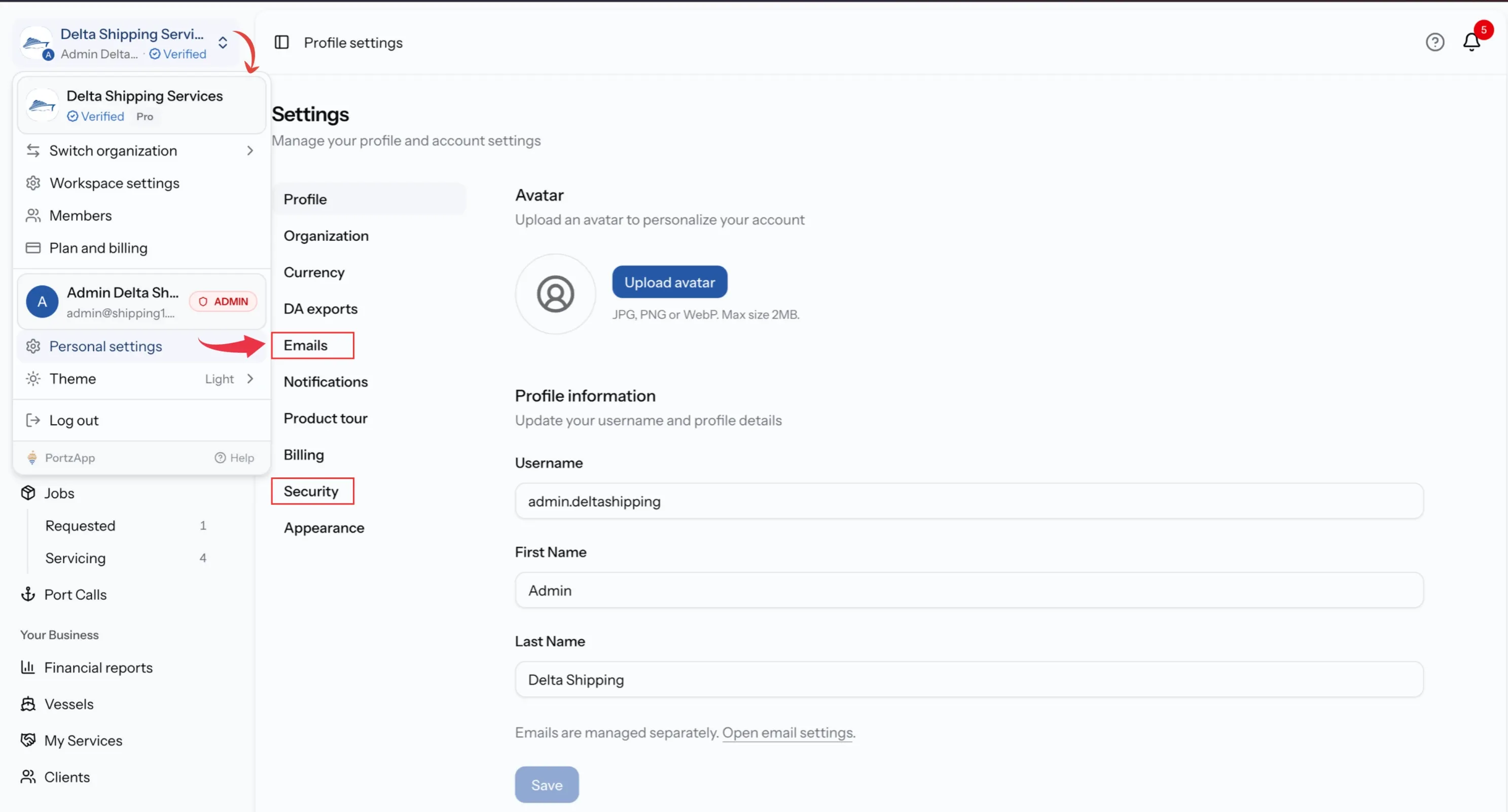Click the First Name input field
The width and height of the screenshot is (1508, 812).
coord(969,589)
